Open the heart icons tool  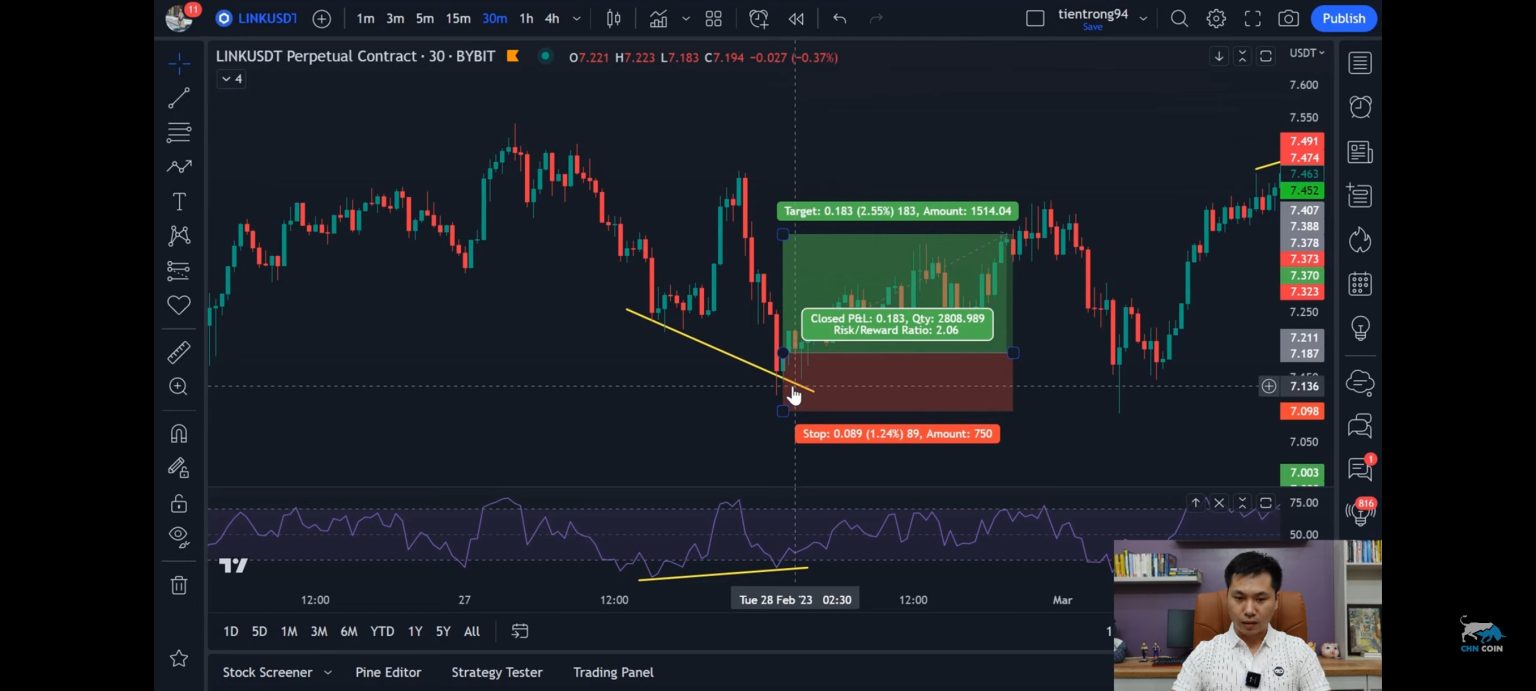pyautogui.click(x=179, y=305)
